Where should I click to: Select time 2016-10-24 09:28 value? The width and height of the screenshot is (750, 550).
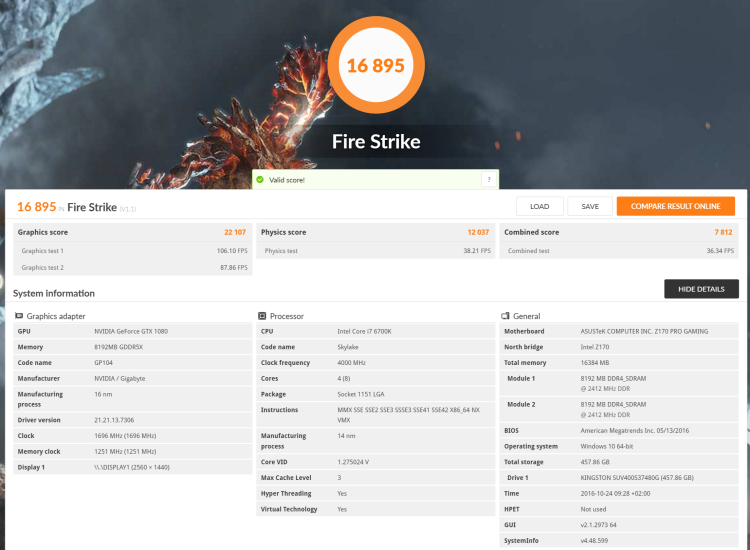615,494
